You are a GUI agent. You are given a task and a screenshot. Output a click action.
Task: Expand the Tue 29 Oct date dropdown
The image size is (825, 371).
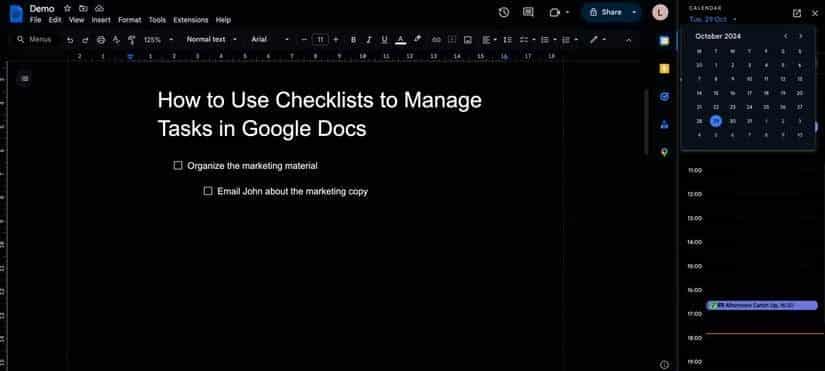[x=713, y=19]
